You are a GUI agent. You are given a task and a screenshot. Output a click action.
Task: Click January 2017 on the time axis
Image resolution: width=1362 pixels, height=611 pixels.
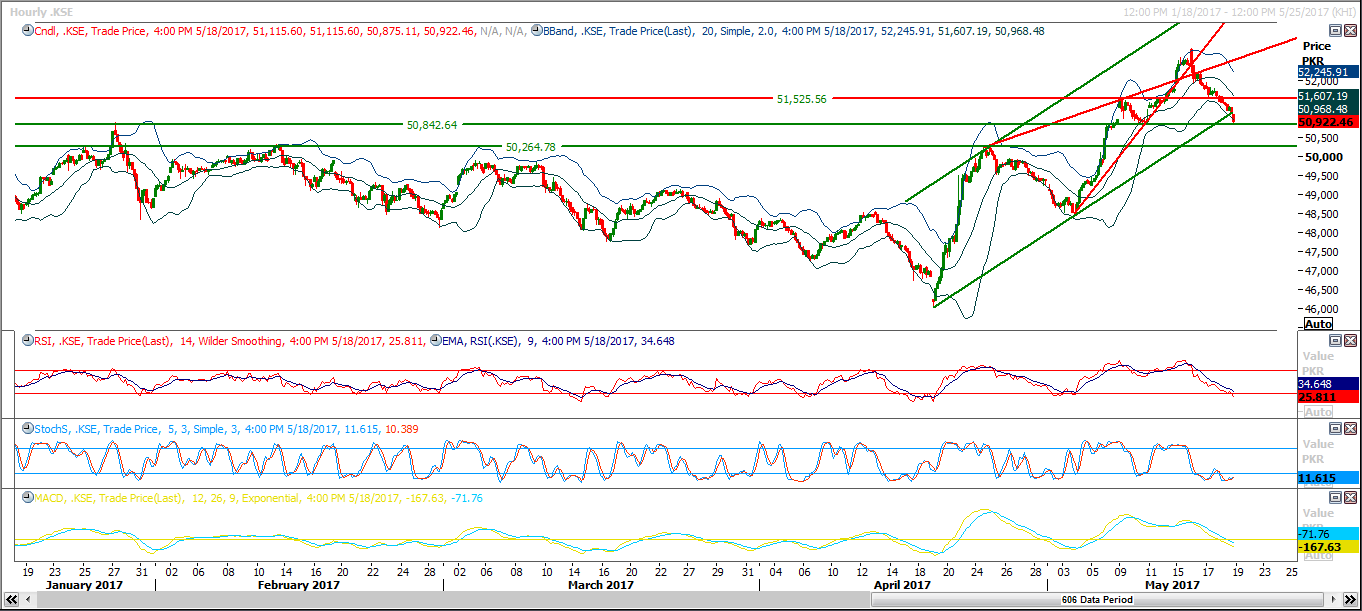85,585
